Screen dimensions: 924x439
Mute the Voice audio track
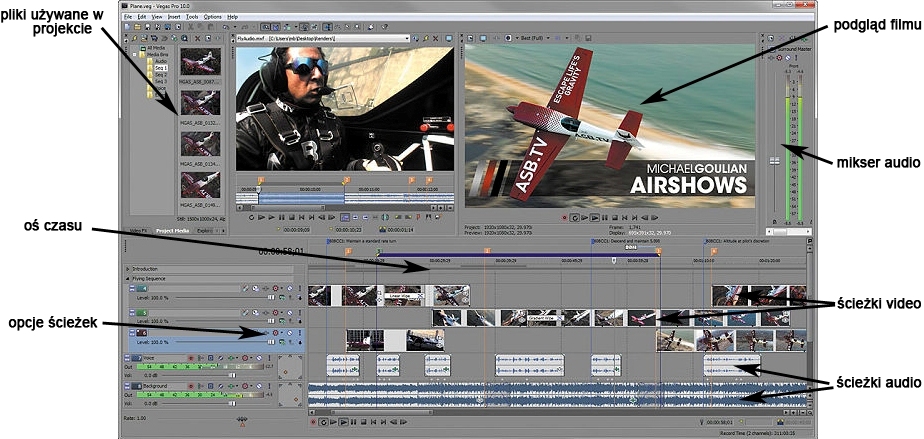point(259,358)
